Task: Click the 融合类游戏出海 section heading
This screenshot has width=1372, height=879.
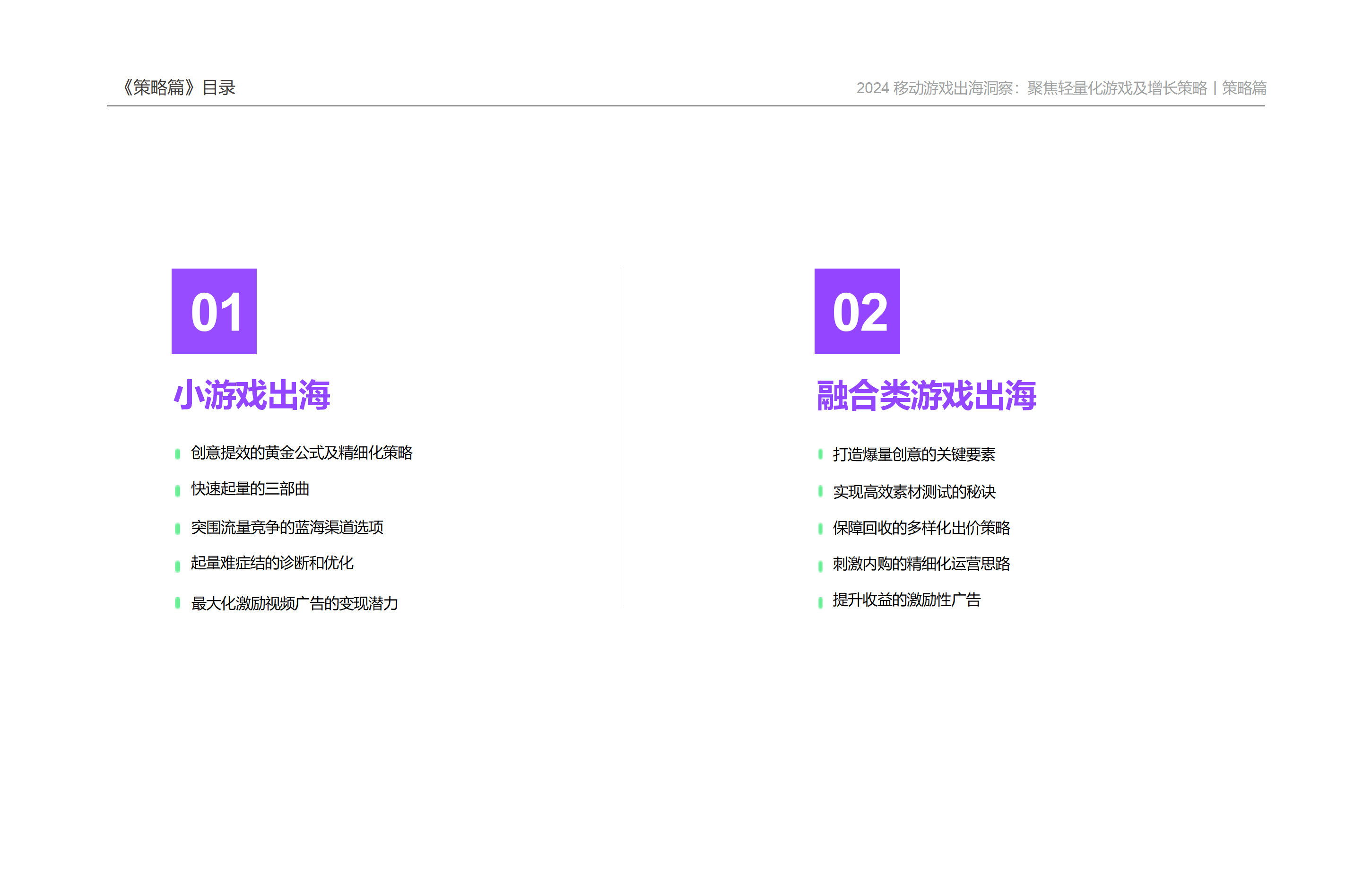Action: point(926,395)
